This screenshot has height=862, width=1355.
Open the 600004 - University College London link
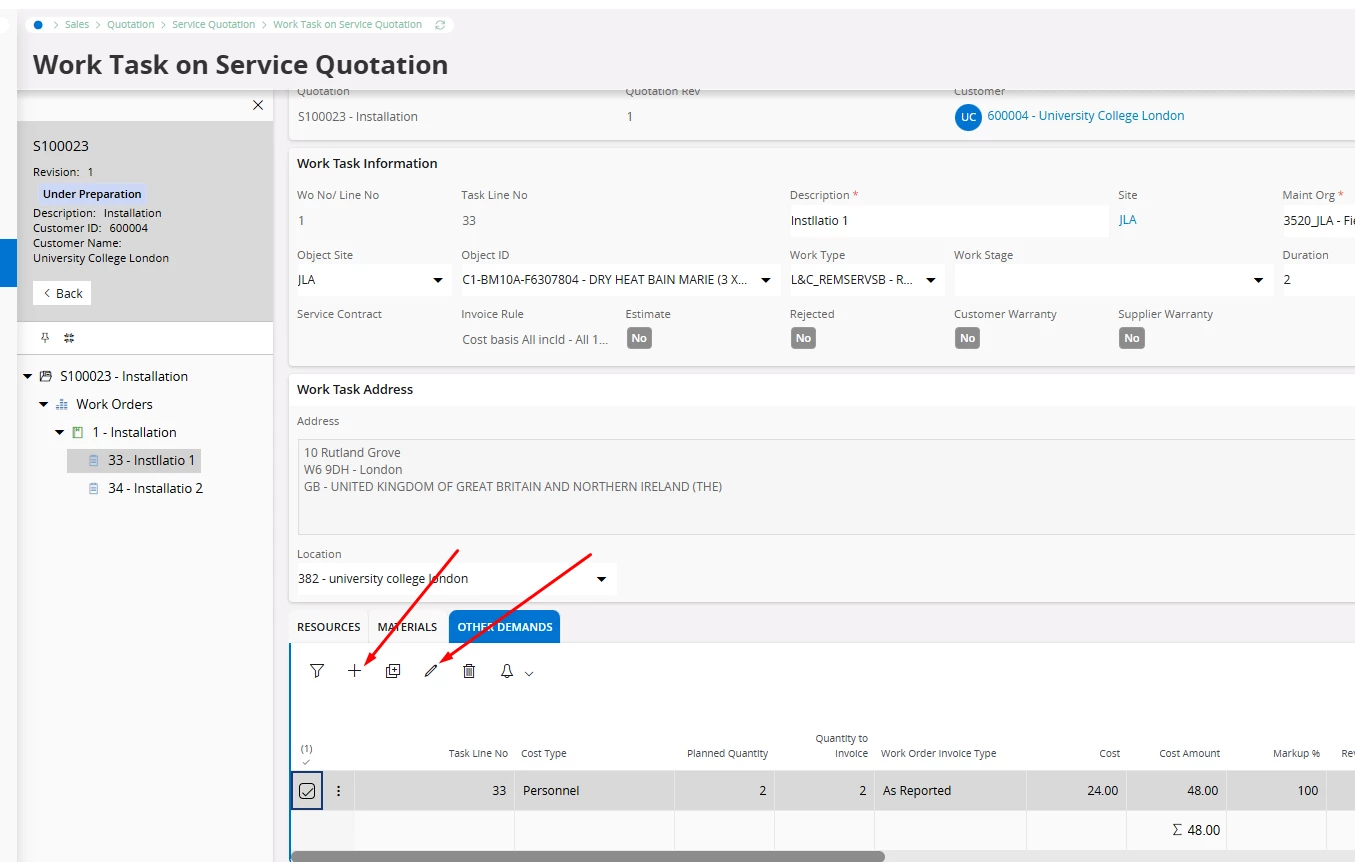pyautogui.click(x=1086, y=116)
